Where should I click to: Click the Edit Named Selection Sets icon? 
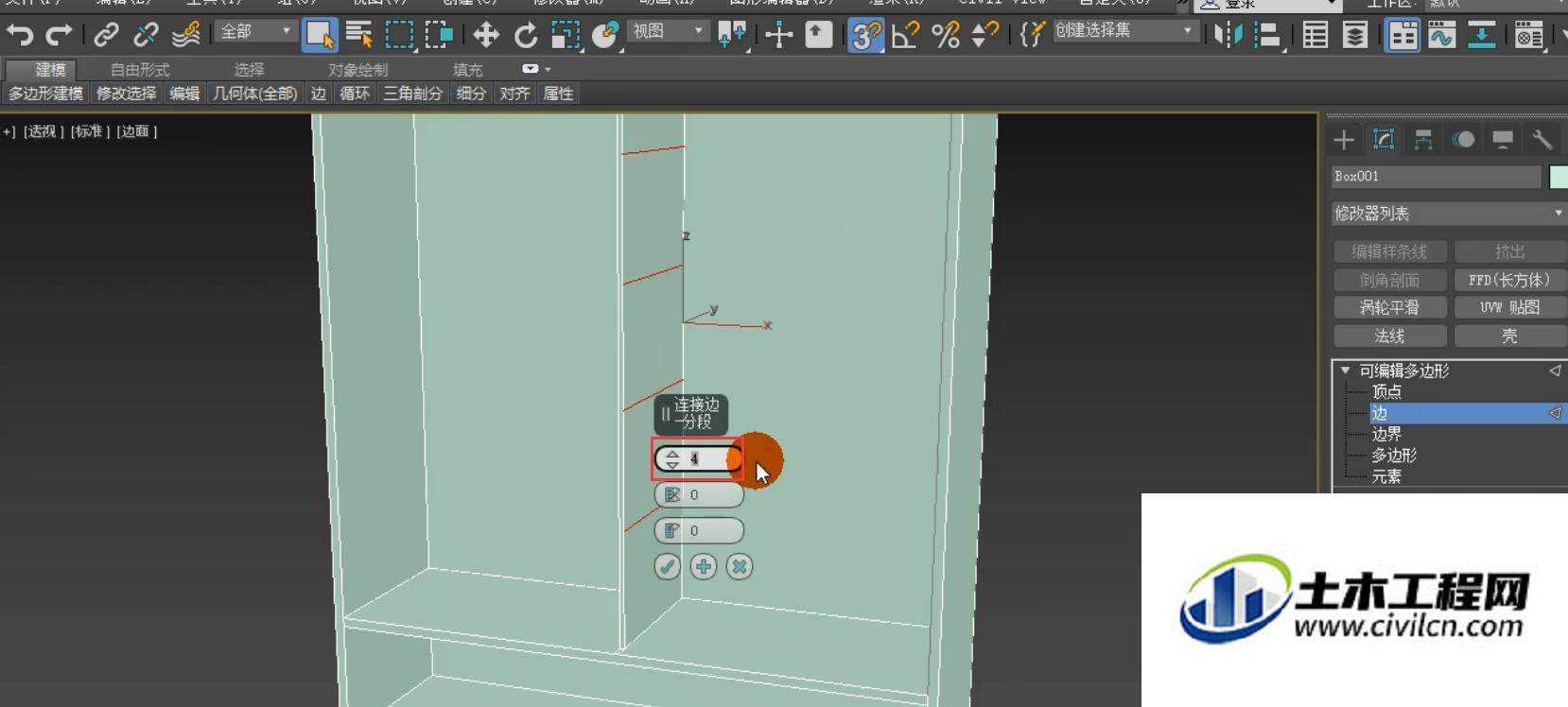(1032, 36)
